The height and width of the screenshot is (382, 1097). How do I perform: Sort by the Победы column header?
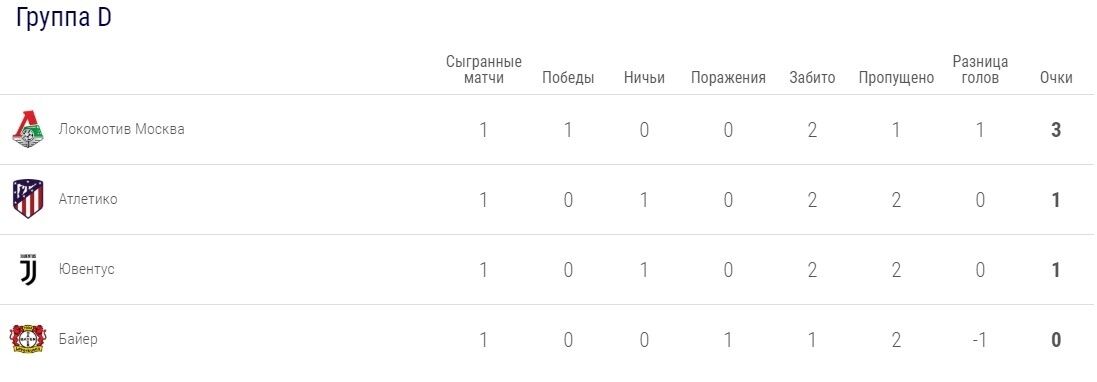568,78
